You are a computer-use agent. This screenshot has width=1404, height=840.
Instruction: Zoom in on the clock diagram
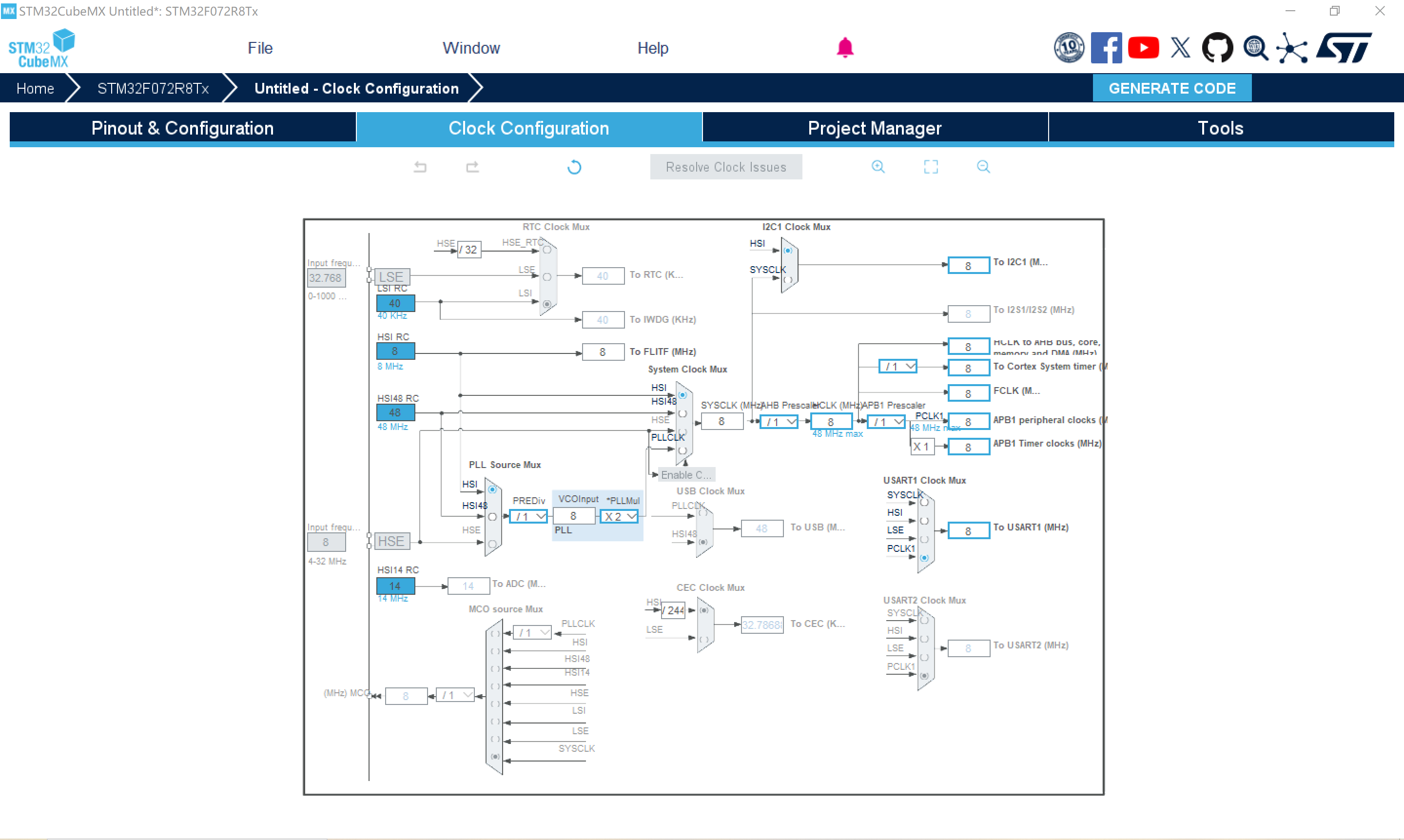[877, 166]
